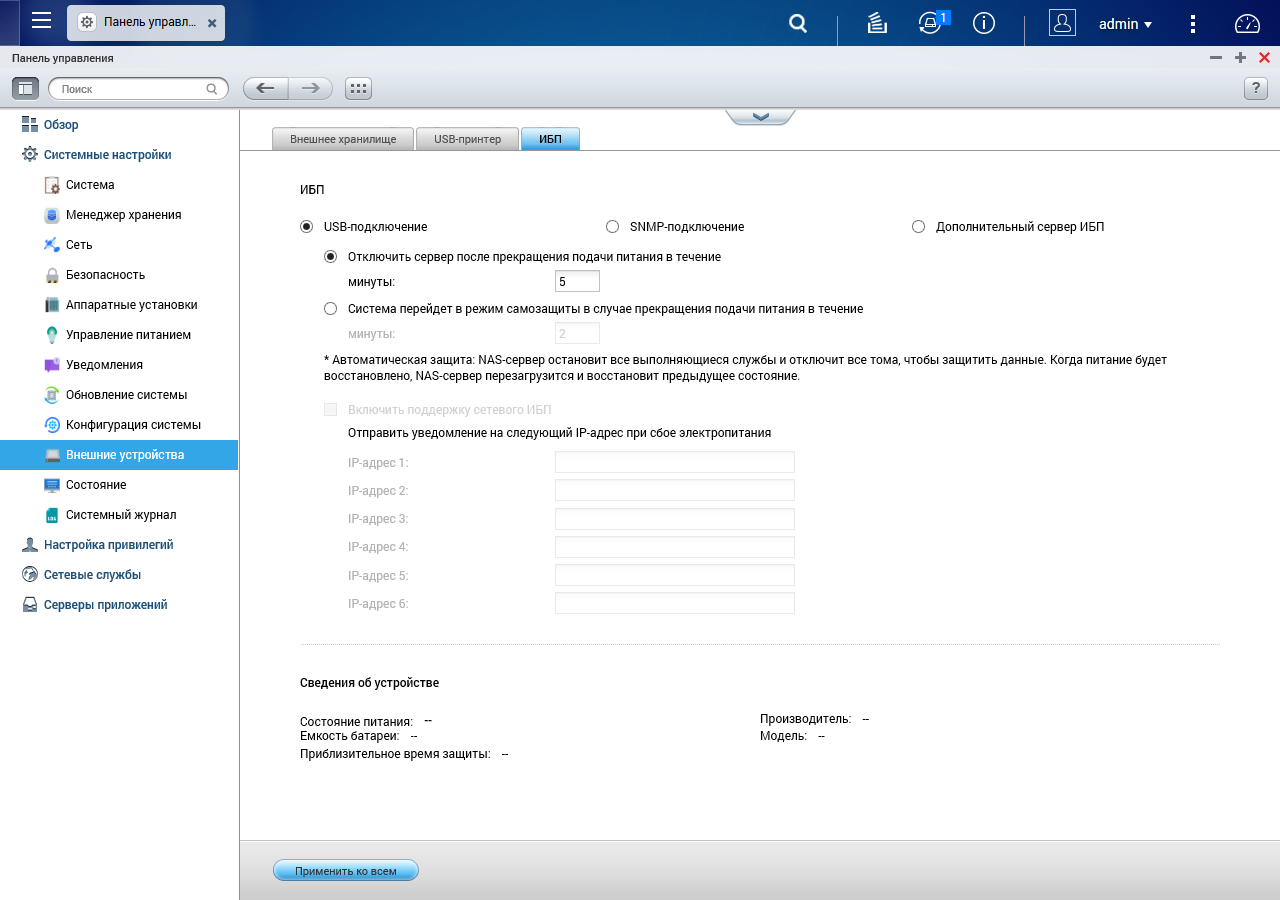Open the dashboard gauge icon

point(1248,24)
